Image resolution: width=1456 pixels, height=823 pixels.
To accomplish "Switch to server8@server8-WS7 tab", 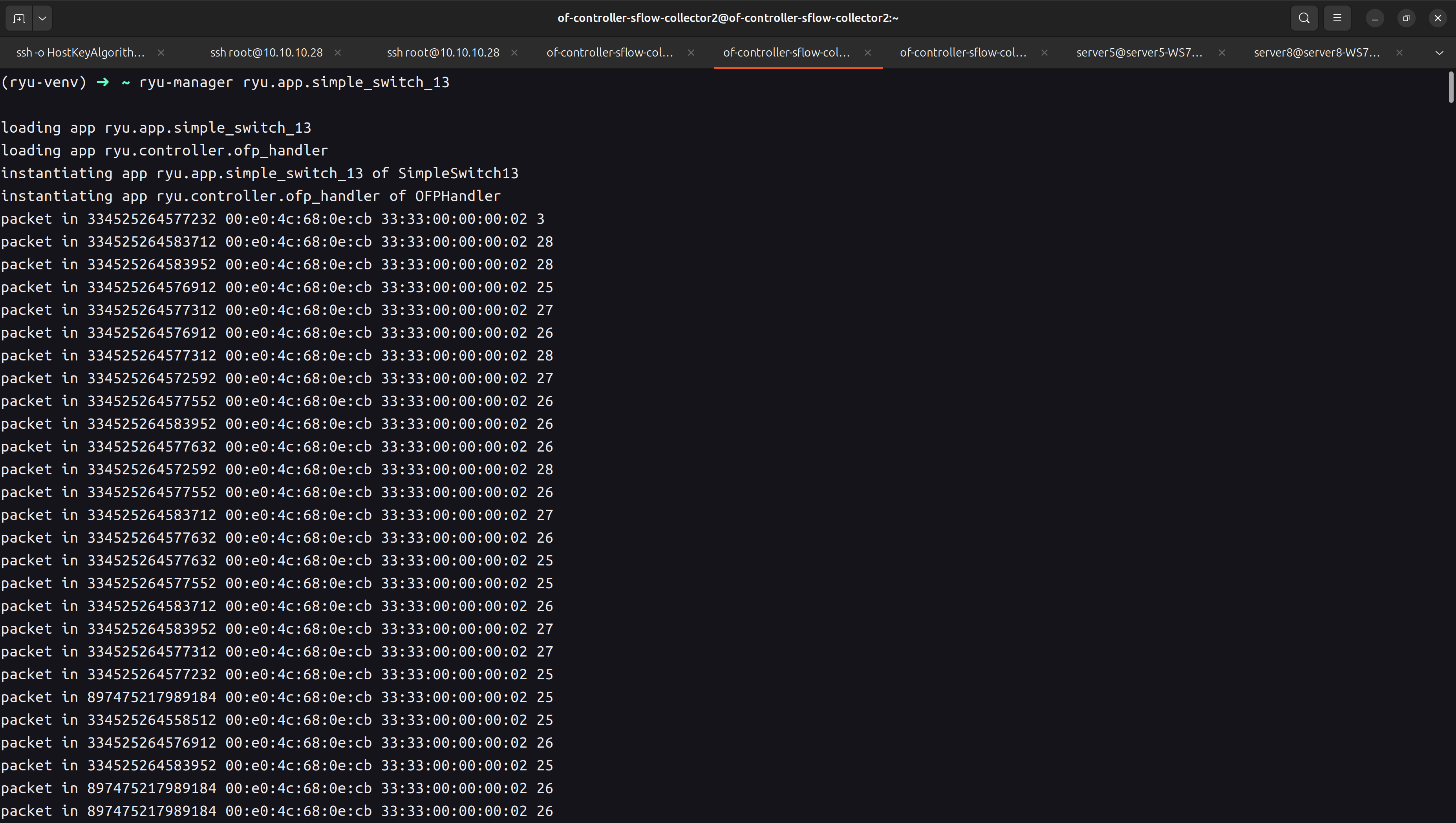I will (x=1316, y=53).
